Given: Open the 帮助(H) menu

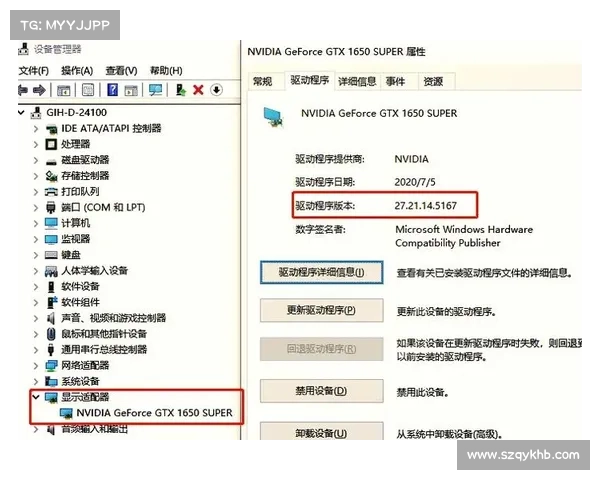Looking at the screenshot, I should pyautogui.click(x=166, y=71).
